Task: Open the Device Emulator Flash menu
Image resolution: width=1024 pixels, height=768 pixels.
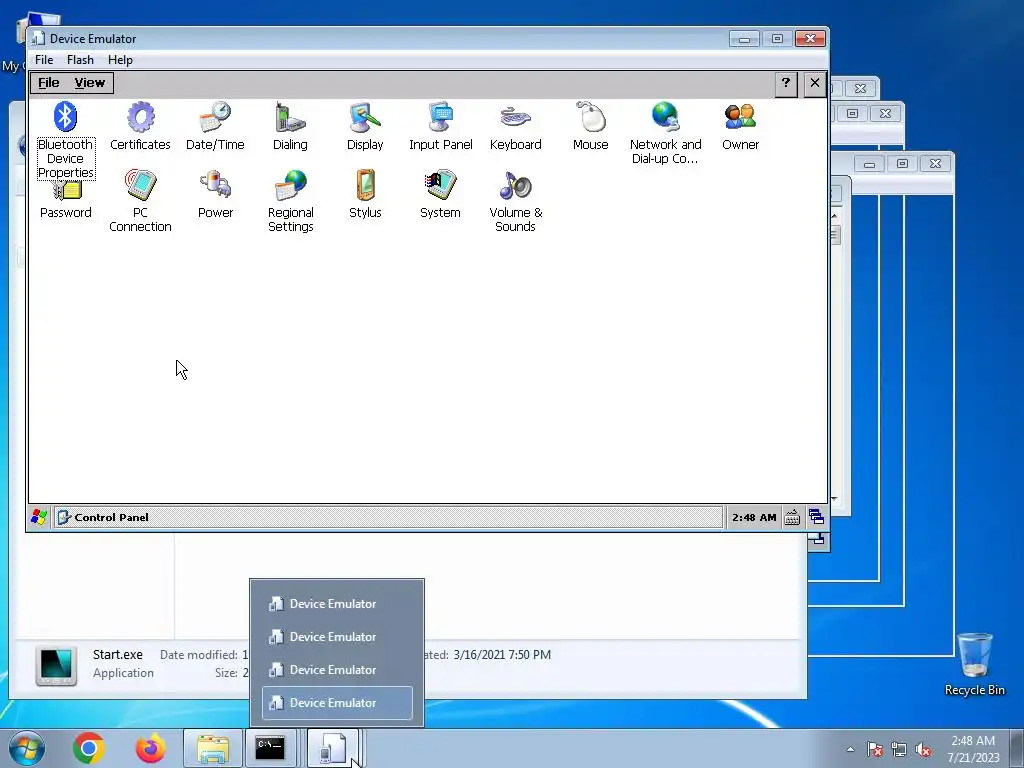Action: 80,60
